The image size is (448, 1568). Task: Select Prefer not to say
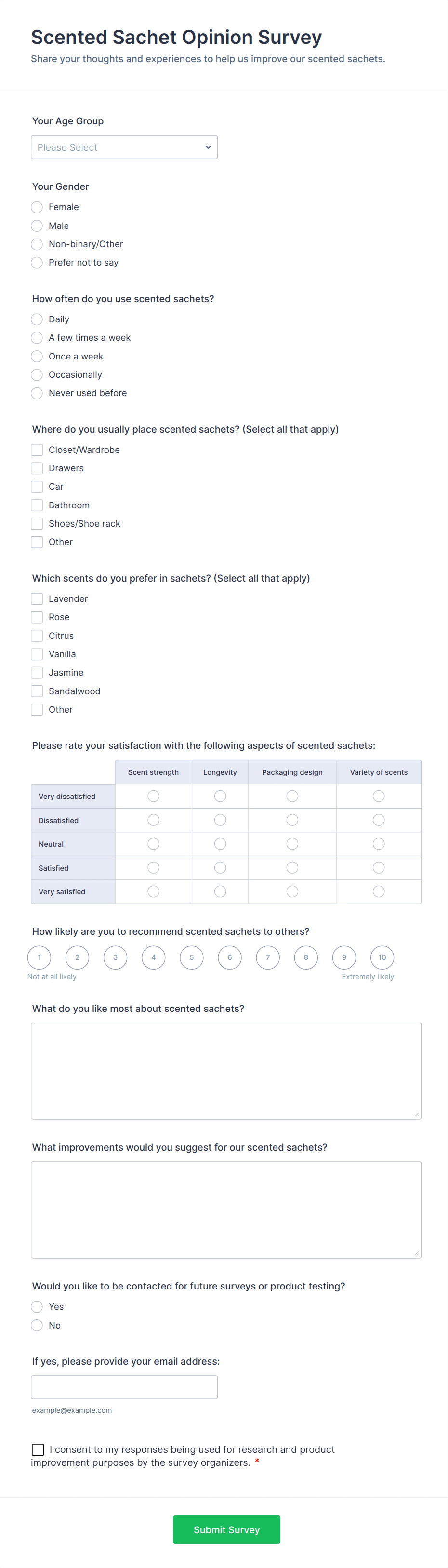(37, 262)
